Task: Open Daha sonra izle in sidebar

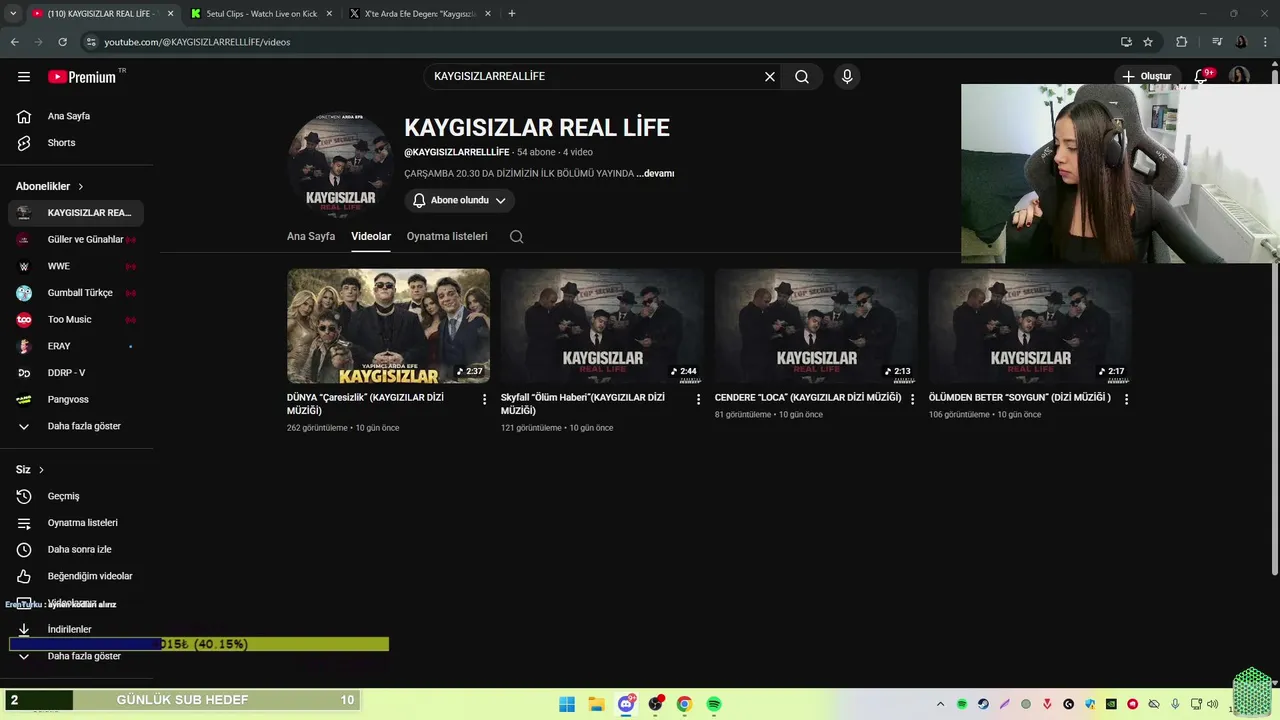Action: pyautogui.click(x=76, y=550)
